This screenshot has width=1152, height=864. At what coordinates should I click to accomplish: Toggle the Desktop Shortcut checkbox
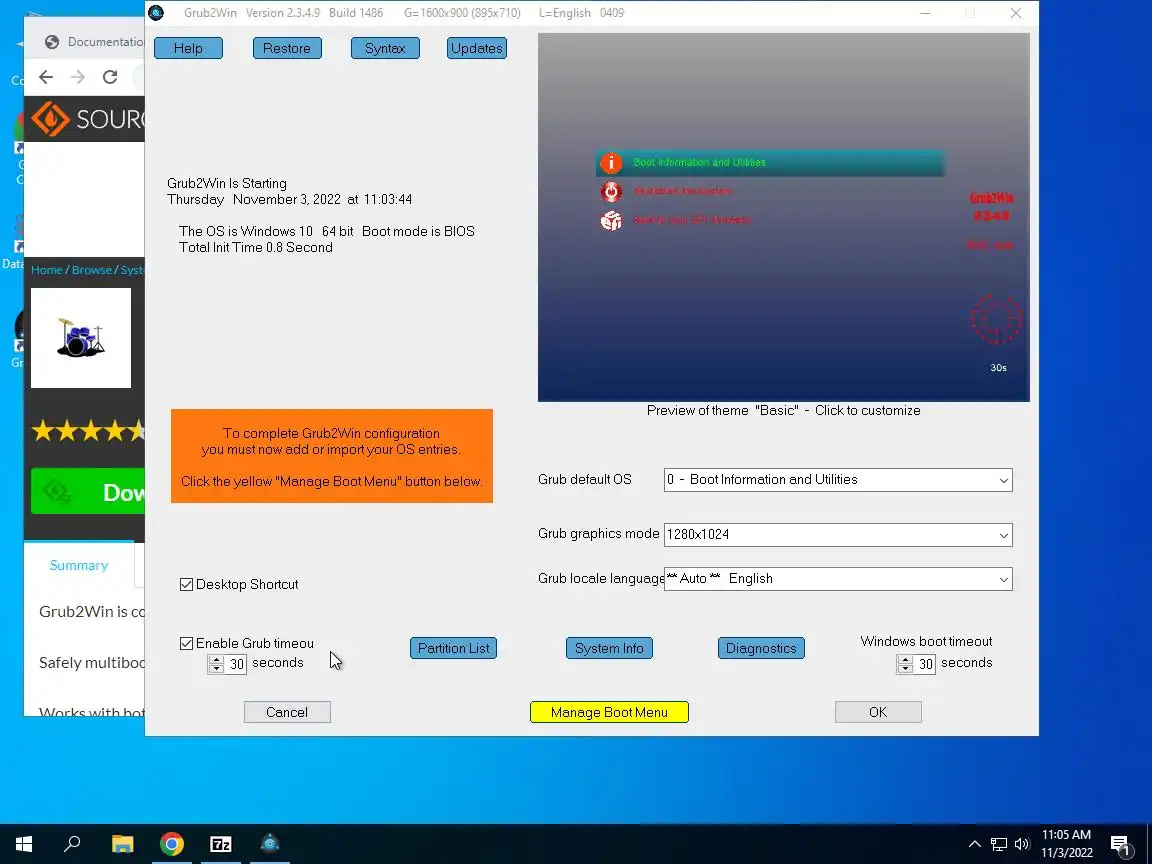click(x=187, y=585)
